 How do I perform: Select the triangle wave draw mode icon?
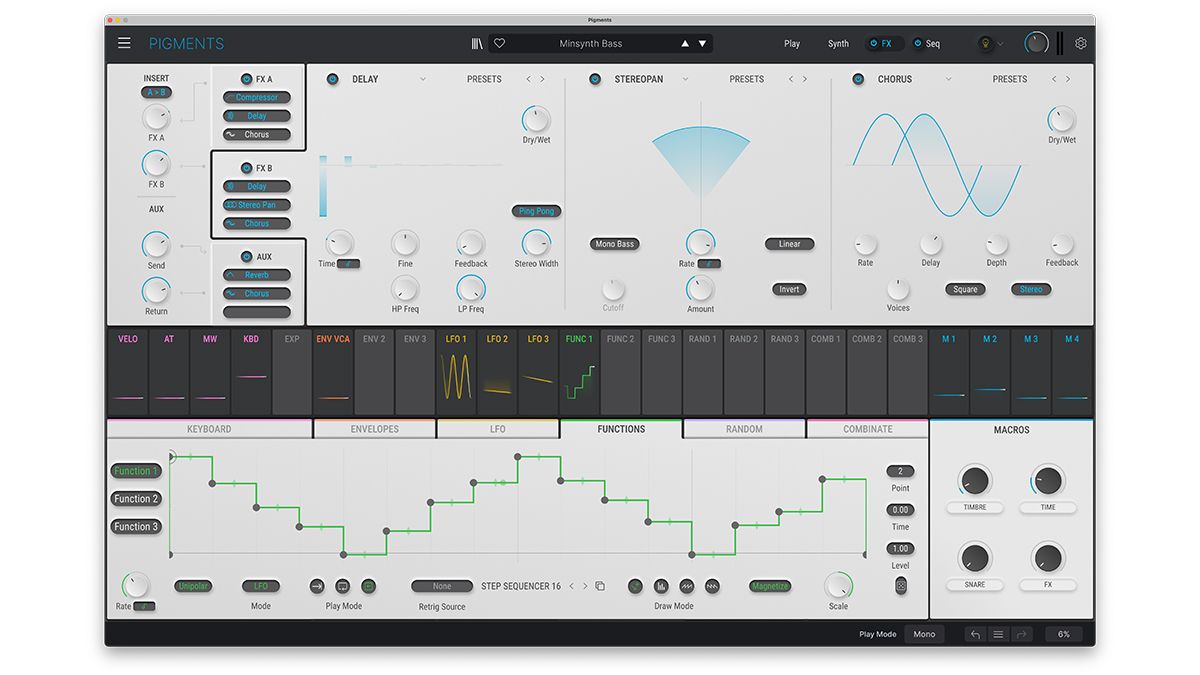[712, 586]
